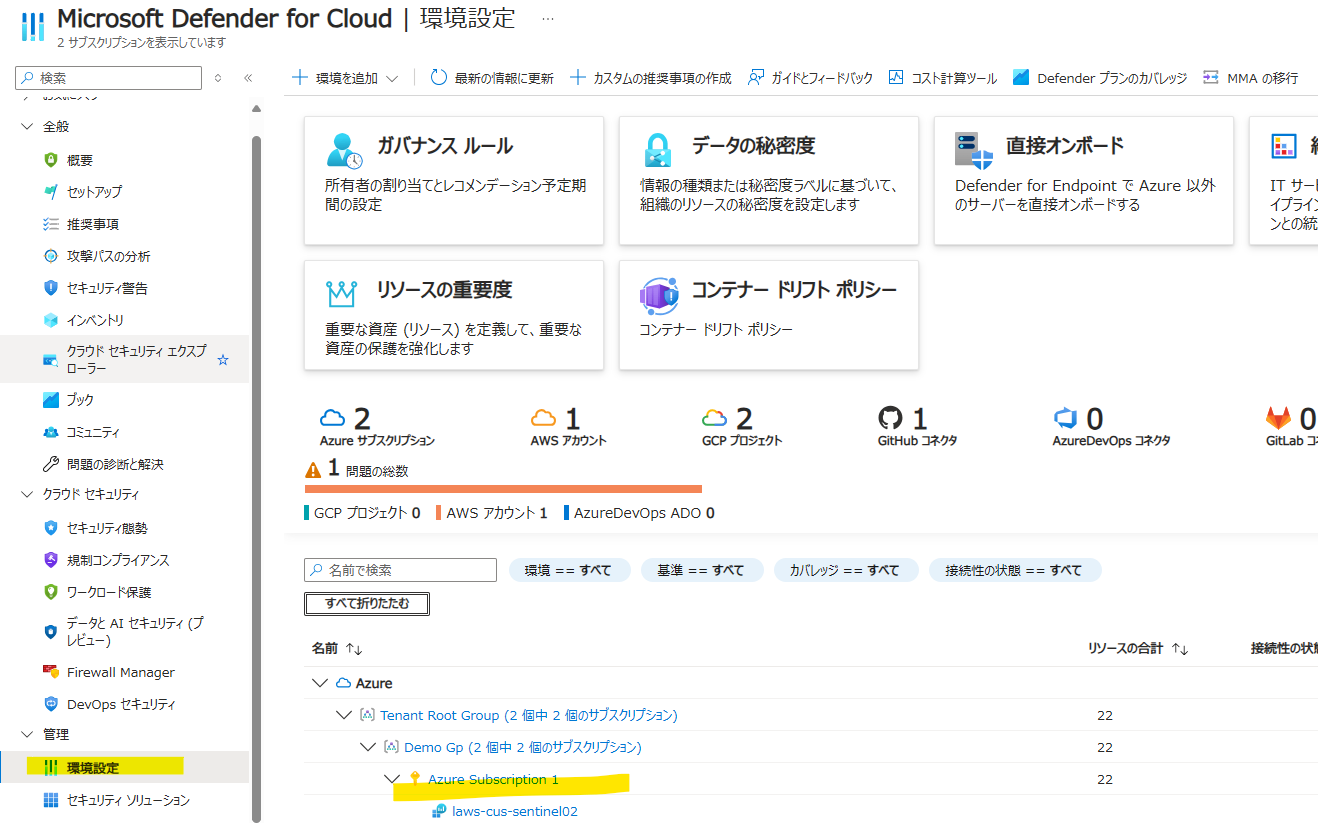Open MMA の移行
1318x823 pixels.
pos(1250,78)
